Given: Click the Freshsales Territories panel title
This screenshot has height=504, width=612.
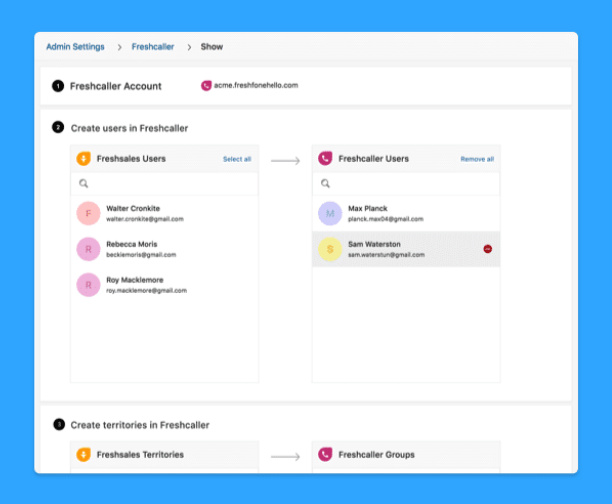Looking at the screenshot, I should (x=140, y=455).
